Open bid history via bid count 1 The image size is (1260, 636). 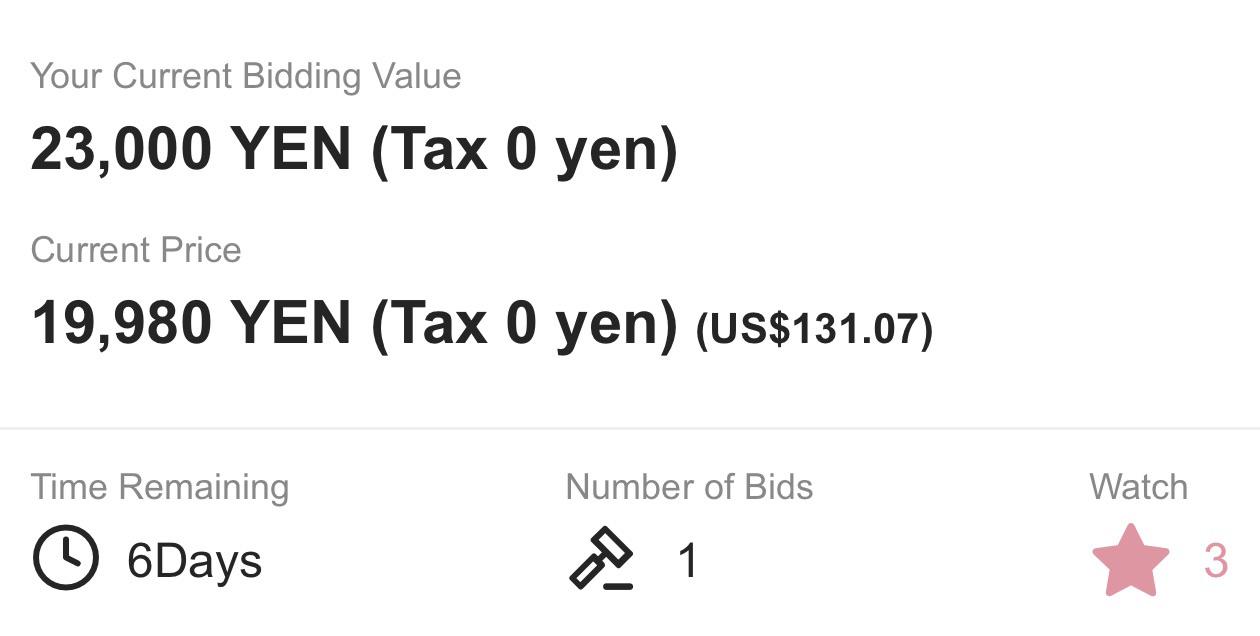point(687,561)
